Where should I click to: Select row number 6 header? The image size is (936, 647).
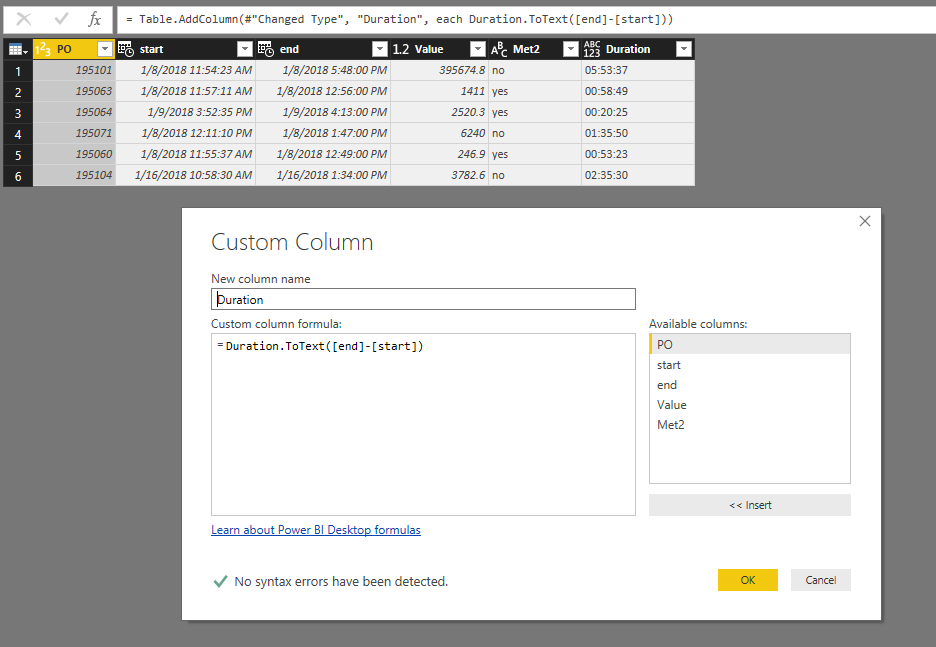(18, 175)
